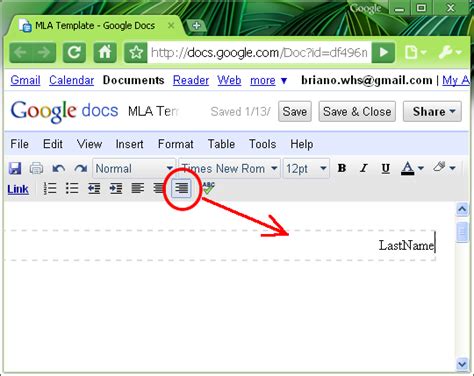
Task: Open highlight color dropdown arrow
Action: [x=452, y=168]
